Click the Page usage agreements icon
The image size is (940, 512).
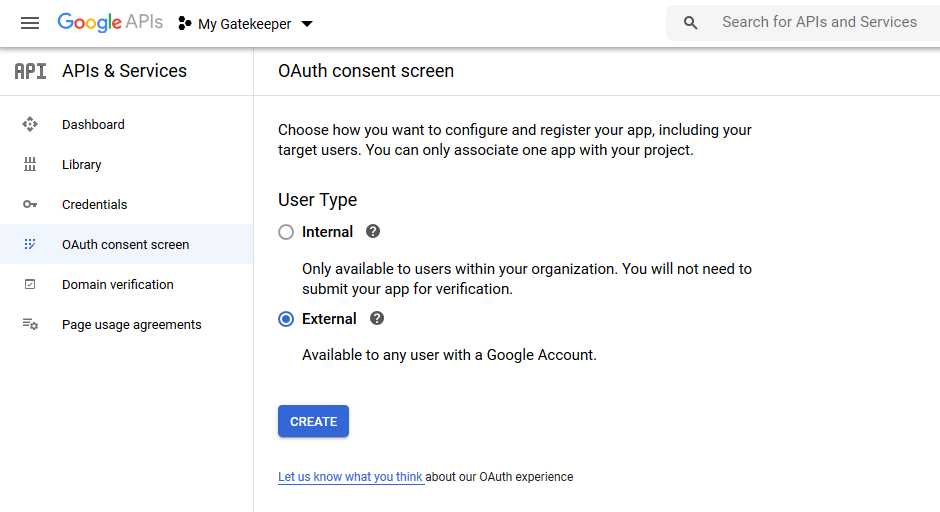click(30, 325)
